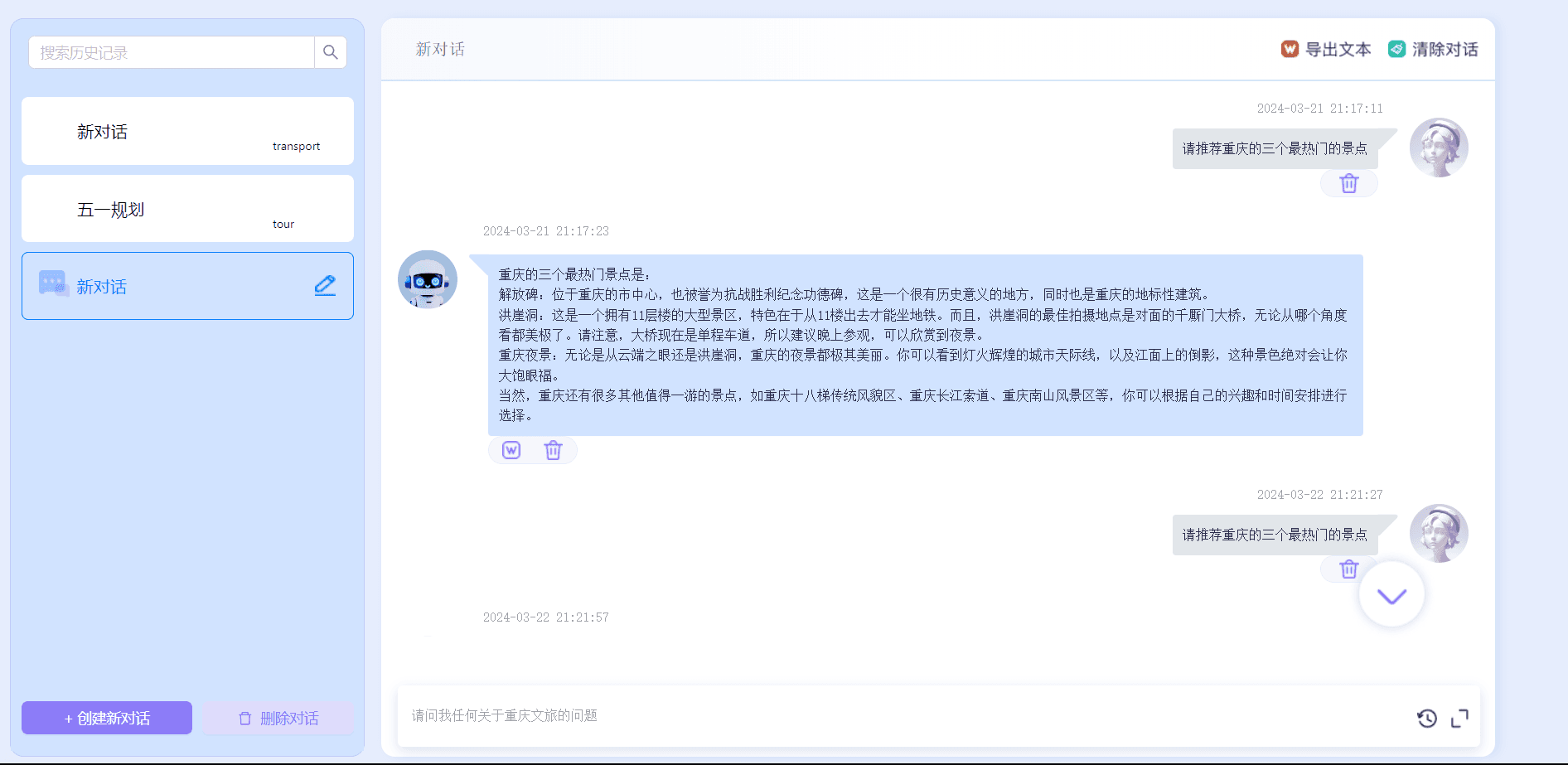Click the search magnifier icon
Viewport: 1568px width, 765px height.
click(x=330, y=52)
